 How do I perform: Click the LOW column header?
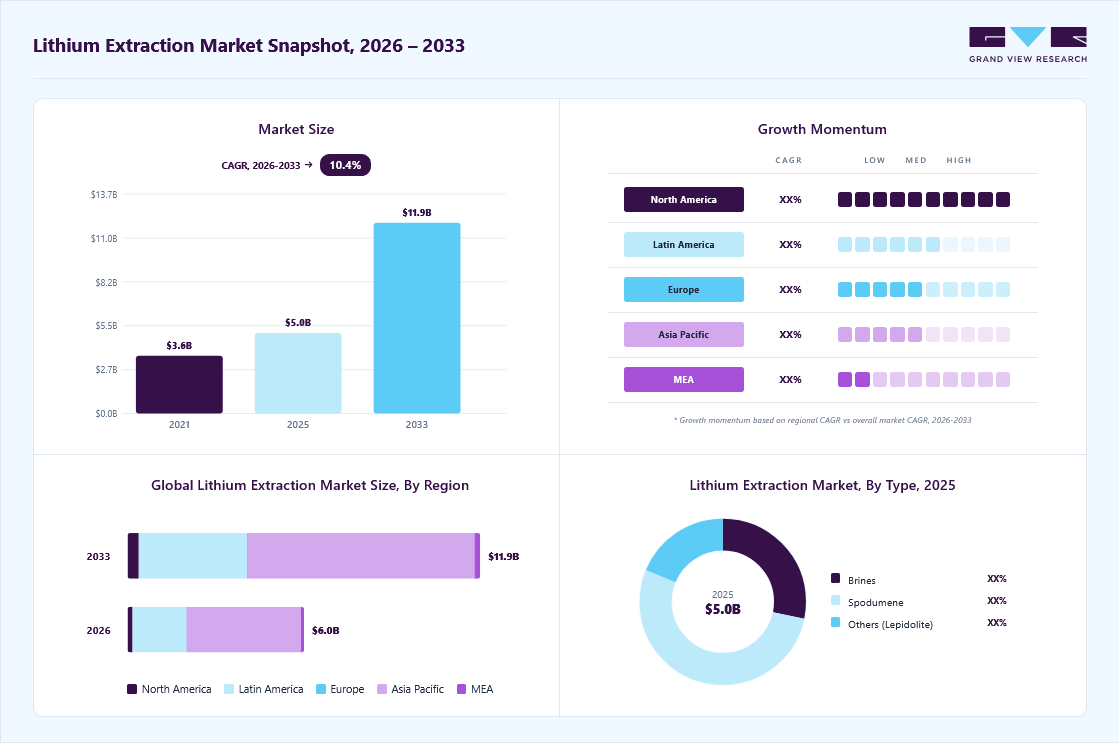(874, 161)
